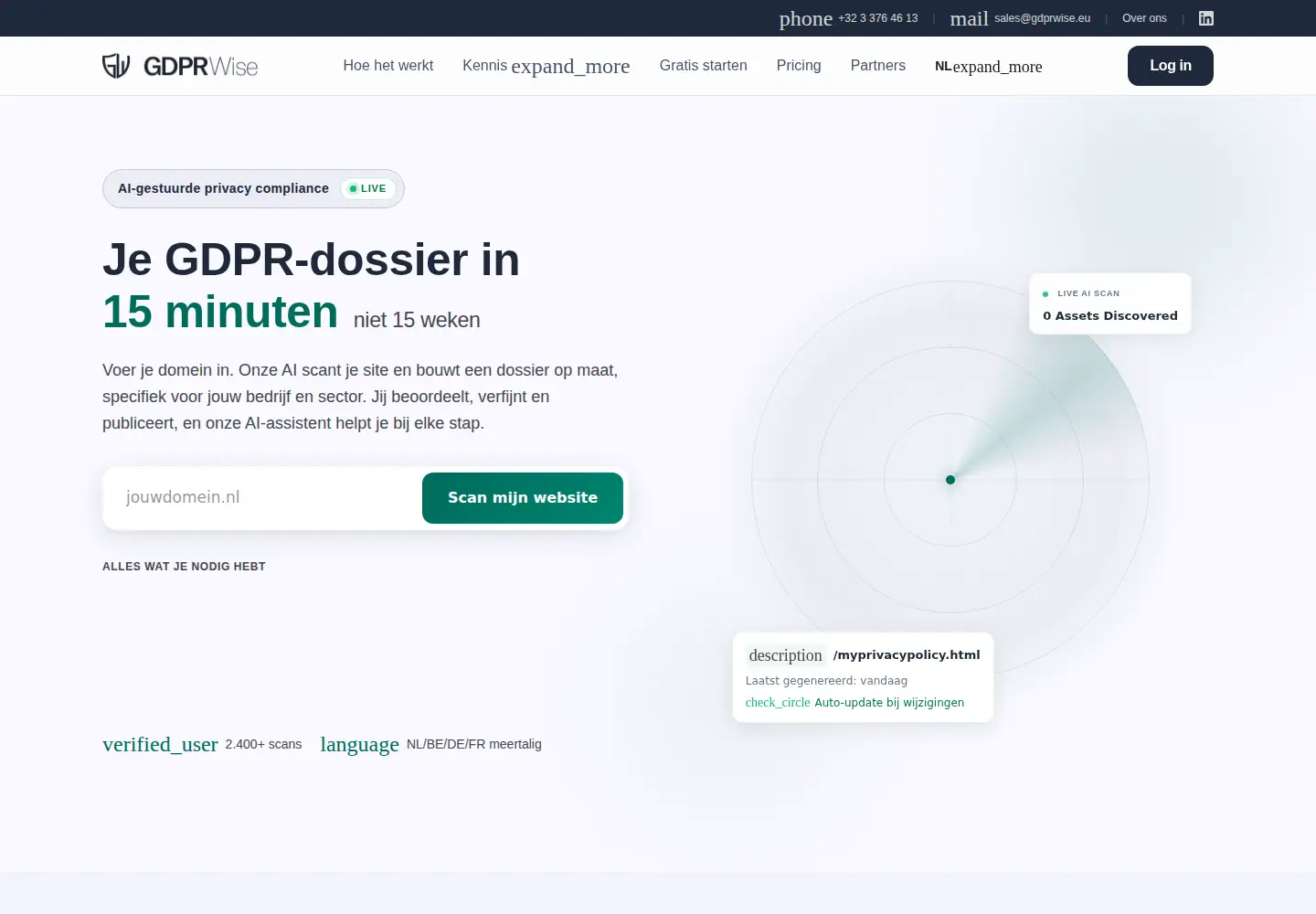This screenshot has height=914, width=1316.
Task: Click the LIVE status indicator
Action: (x=368, y=188)
